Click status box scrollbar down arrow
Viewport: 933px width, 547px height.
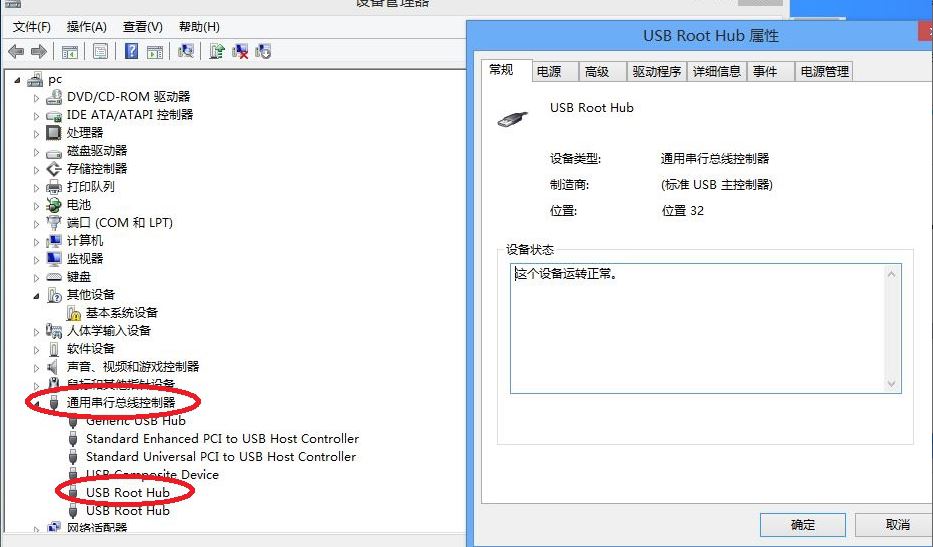[891, 384]
